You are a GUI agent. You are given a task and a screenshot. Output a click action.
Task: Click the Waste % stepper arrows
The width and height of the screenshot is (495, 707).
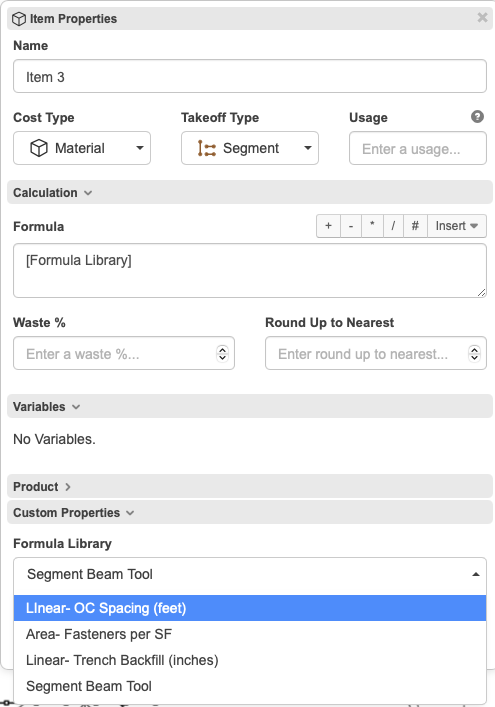(222, 354)
